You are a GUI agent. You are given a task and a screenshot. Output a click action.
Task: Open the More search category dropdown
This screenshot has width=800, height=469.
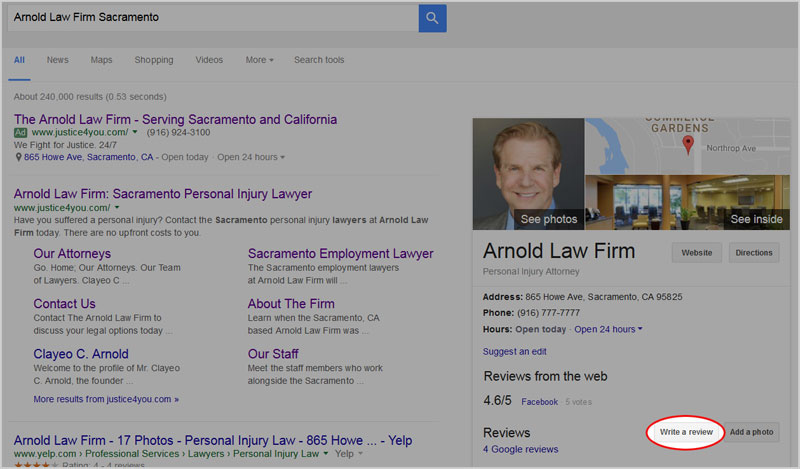click(x=259, y=60)
